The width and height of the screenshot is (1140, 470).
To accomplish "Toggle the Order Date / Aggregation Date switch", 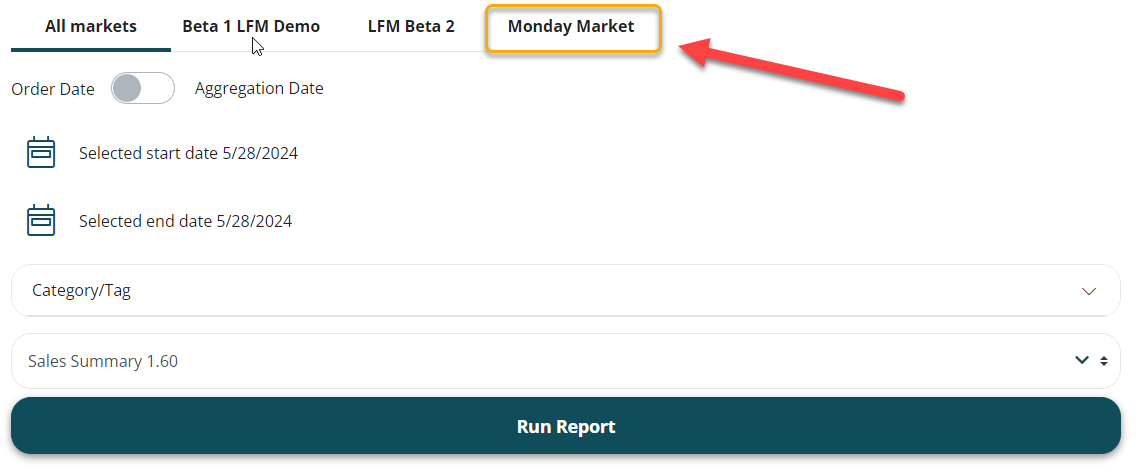I will click(x=142, y=88).
